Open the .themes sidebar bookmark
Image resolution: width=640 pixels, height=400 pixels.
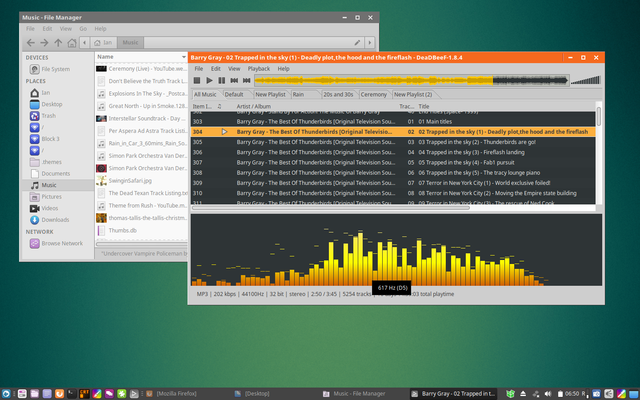coord(46,162)
